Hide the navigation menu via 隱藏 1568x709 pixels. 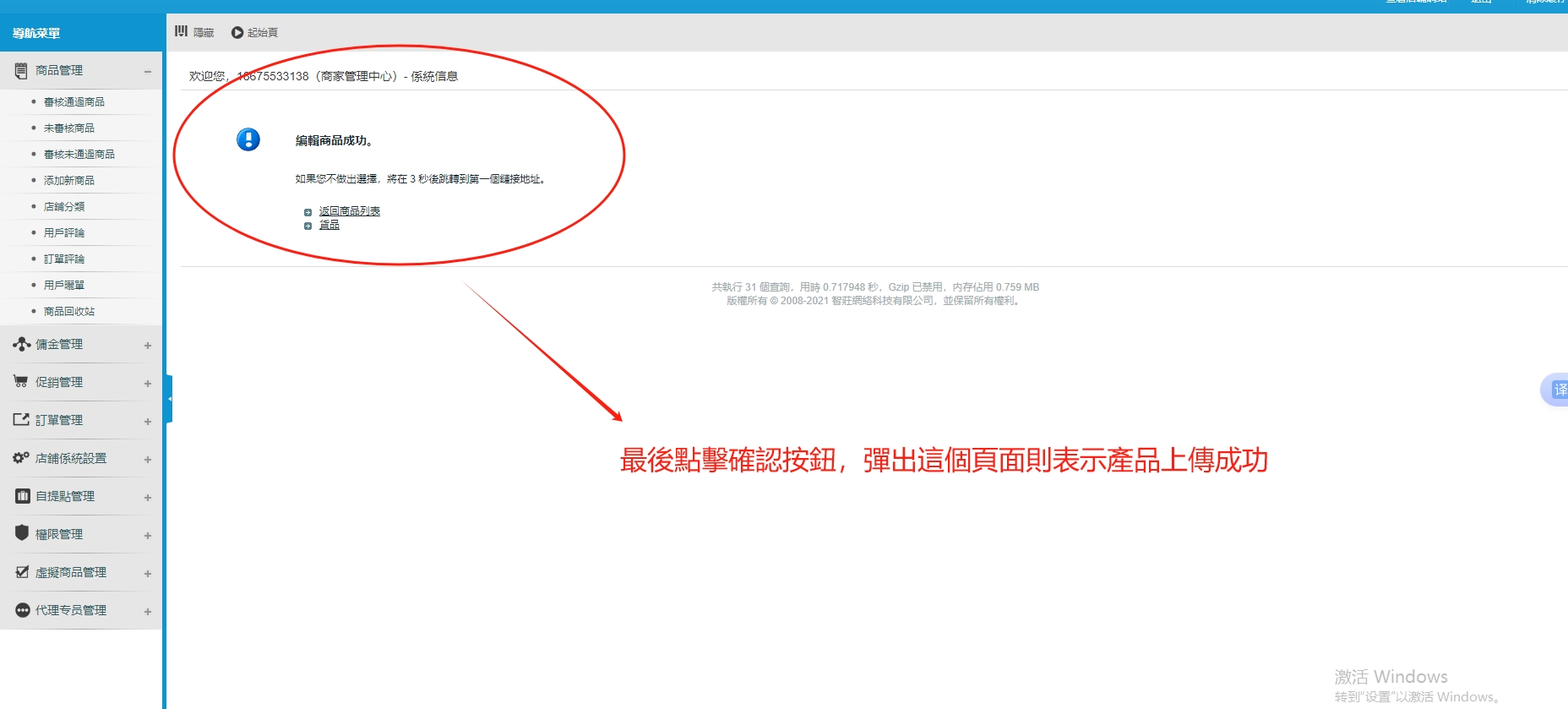pyautogui.click(x=194, y=32)
